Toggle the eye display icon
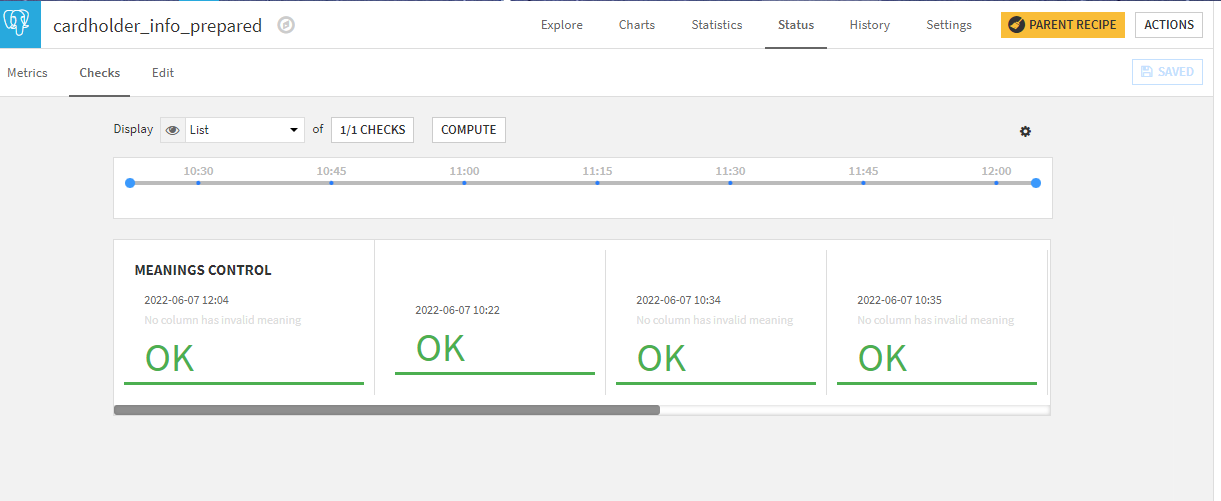 point(173,130)
